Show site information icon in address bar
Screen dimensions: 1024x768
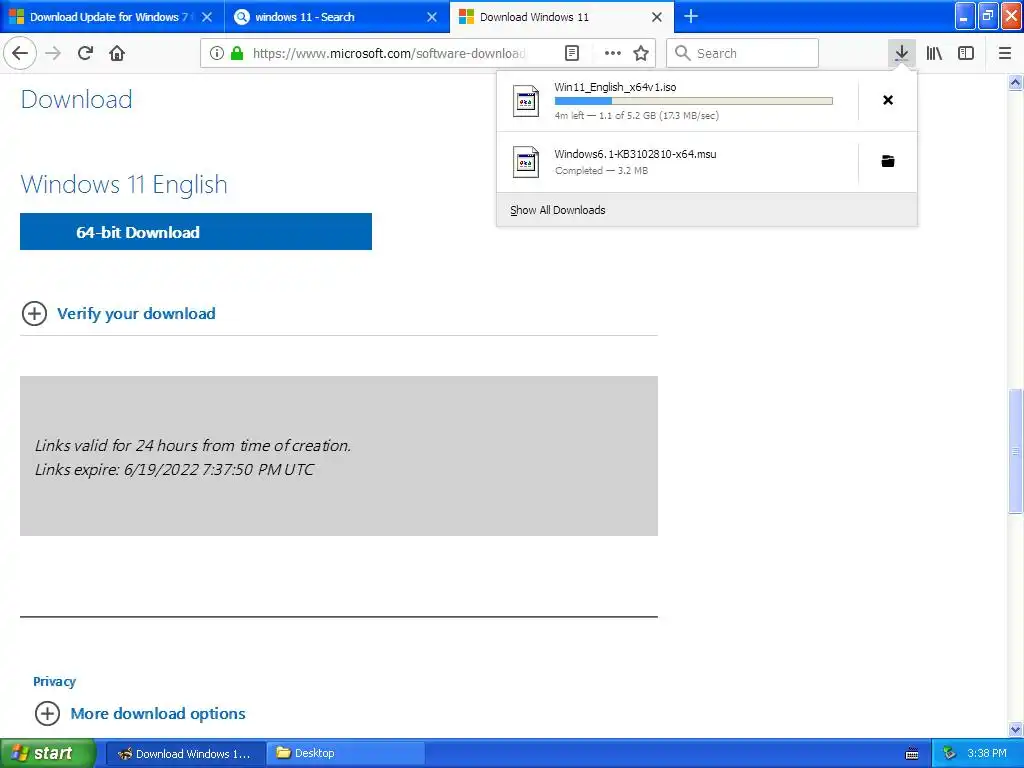click(x=217, y=53)
